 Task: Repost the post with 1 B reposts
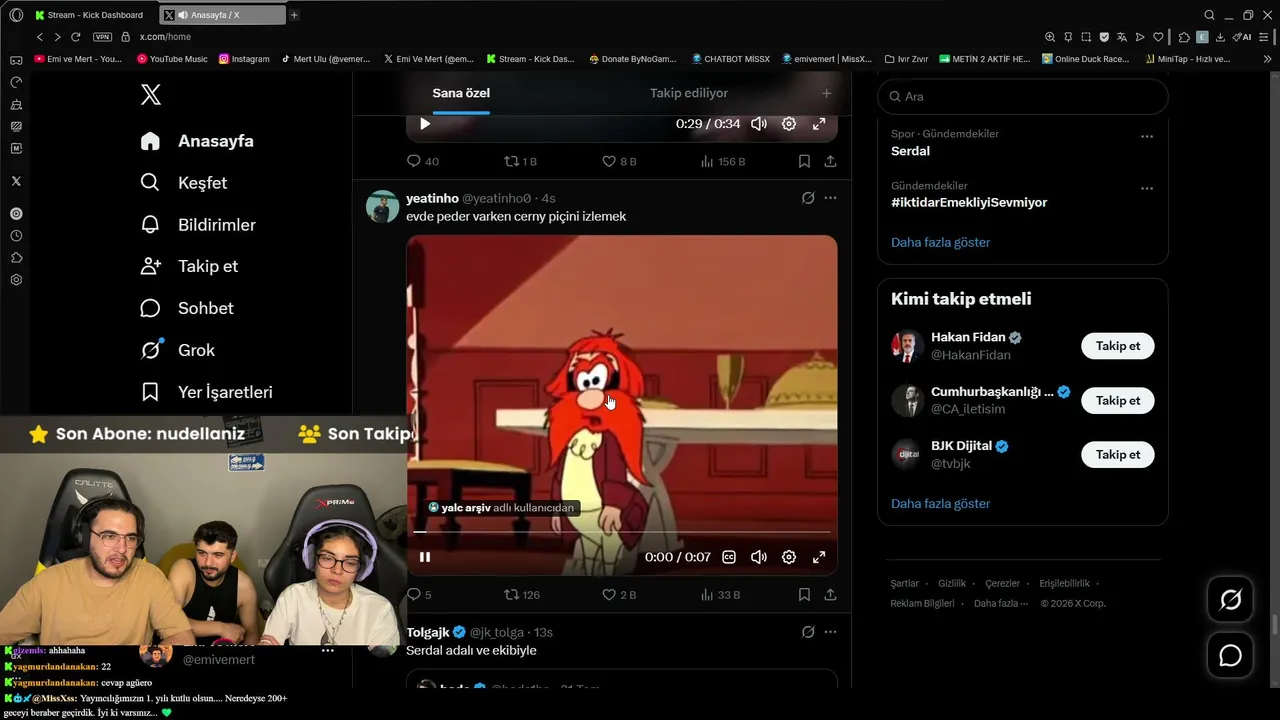[520, 161]
